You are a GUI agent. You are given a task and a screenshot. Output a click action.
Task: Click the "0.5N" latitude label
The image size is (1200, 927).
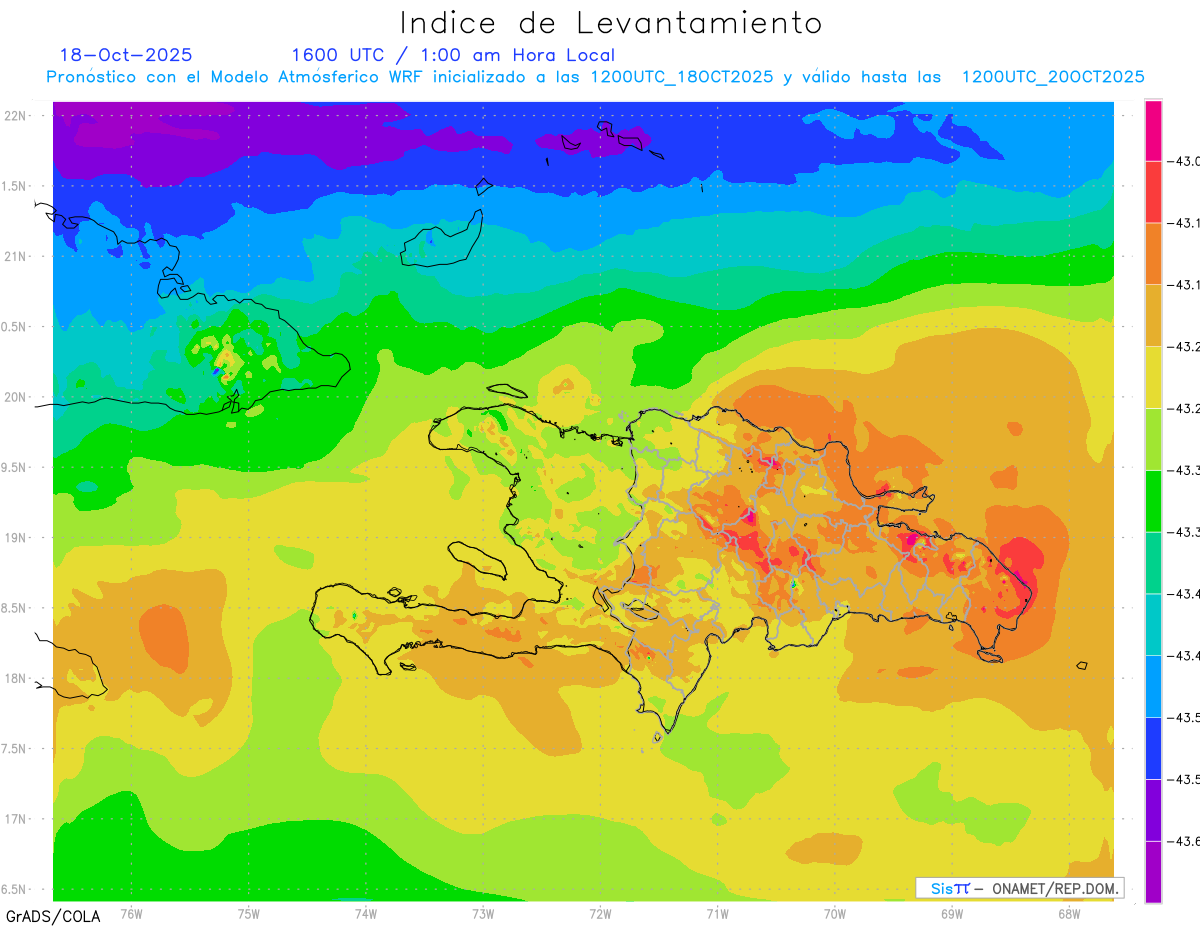coord(15,327)
